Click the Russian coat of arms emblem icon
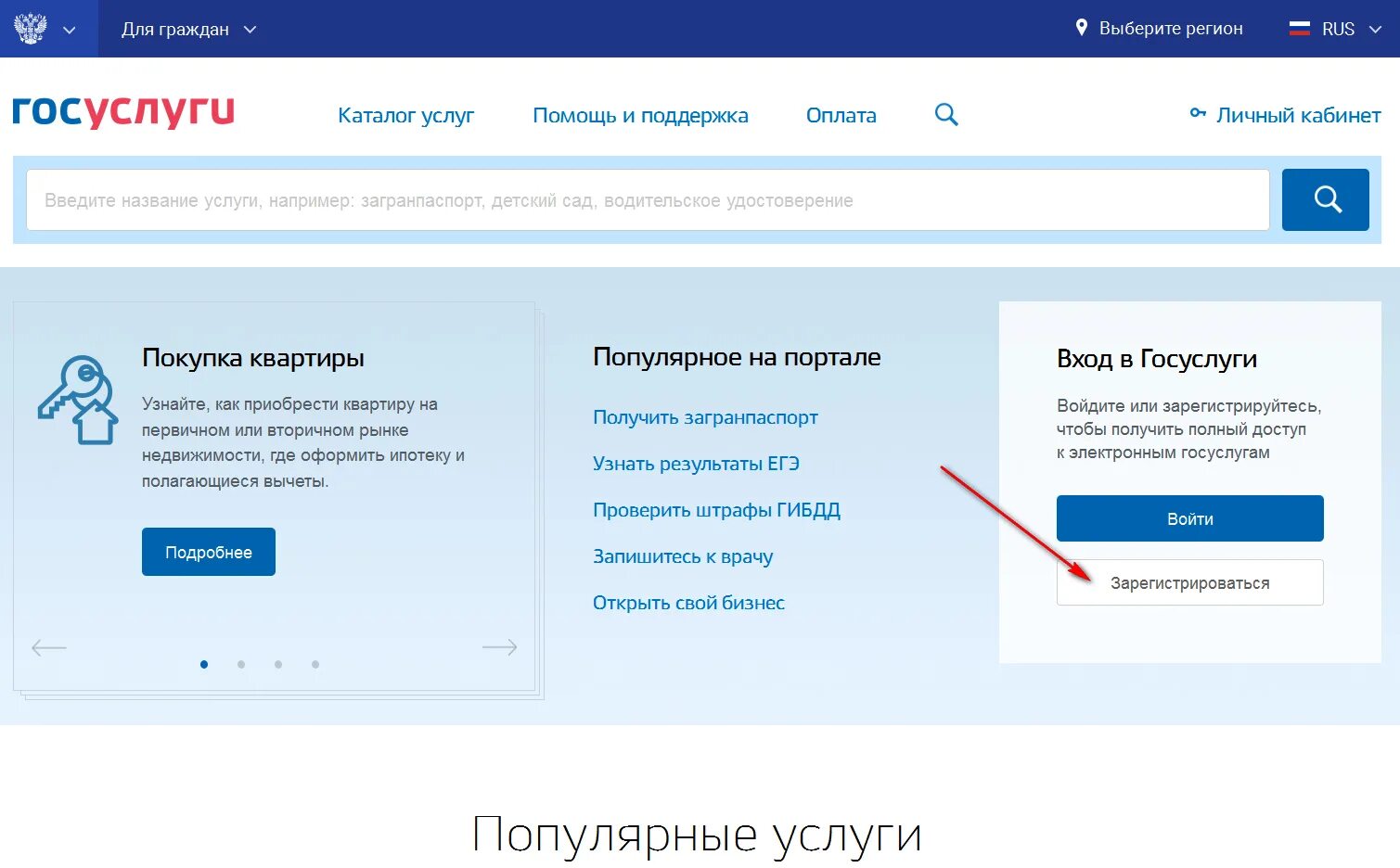 coord(30,29)
